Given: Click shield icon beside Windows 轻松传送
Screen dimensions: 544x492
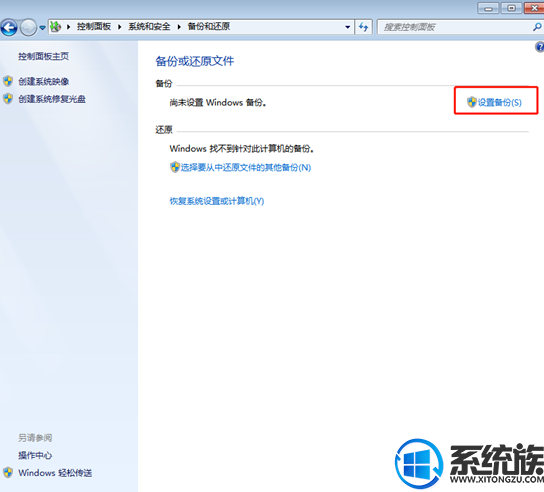Looking at the screenshot, I should click(x=8, y=473).
